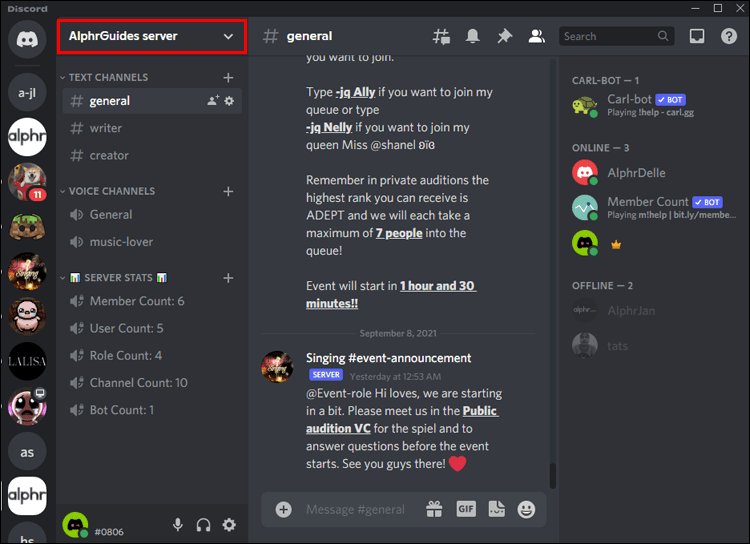Send a Nitro gift

pos(434,509)
